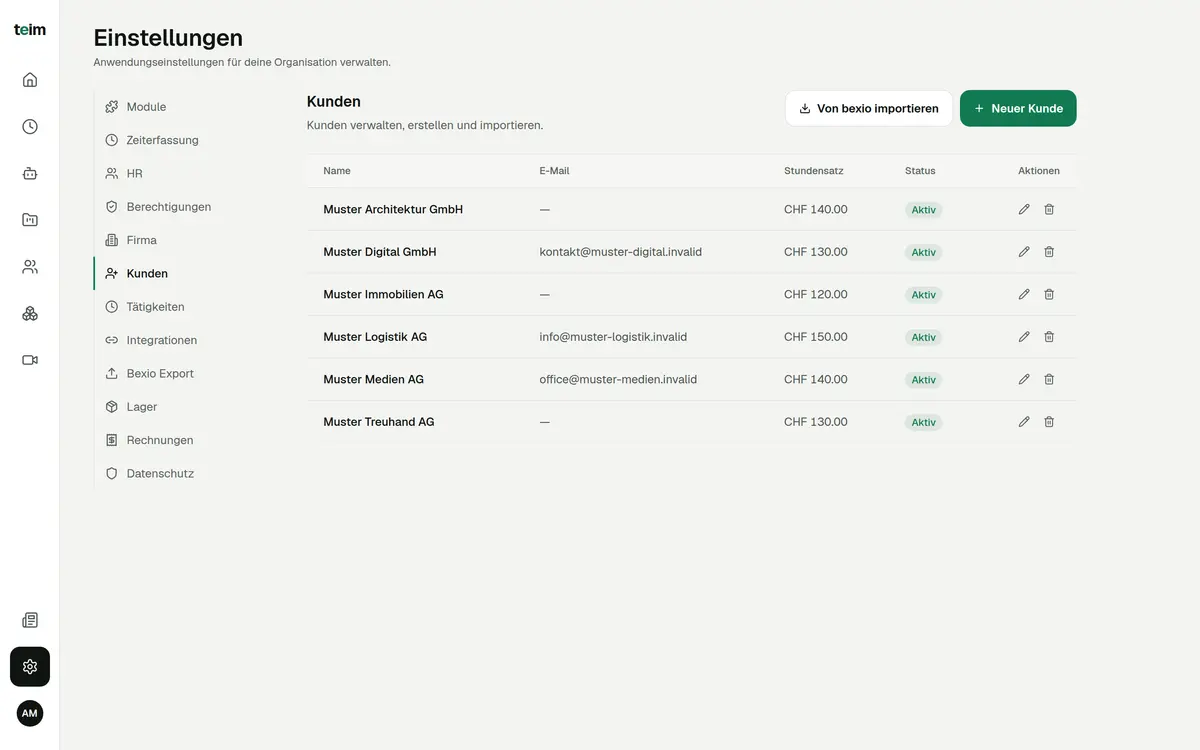This screenshot has height=750, width=1200.
Task: Click Aktiv badge for Muster Treuhand AG
Action: 924,422
